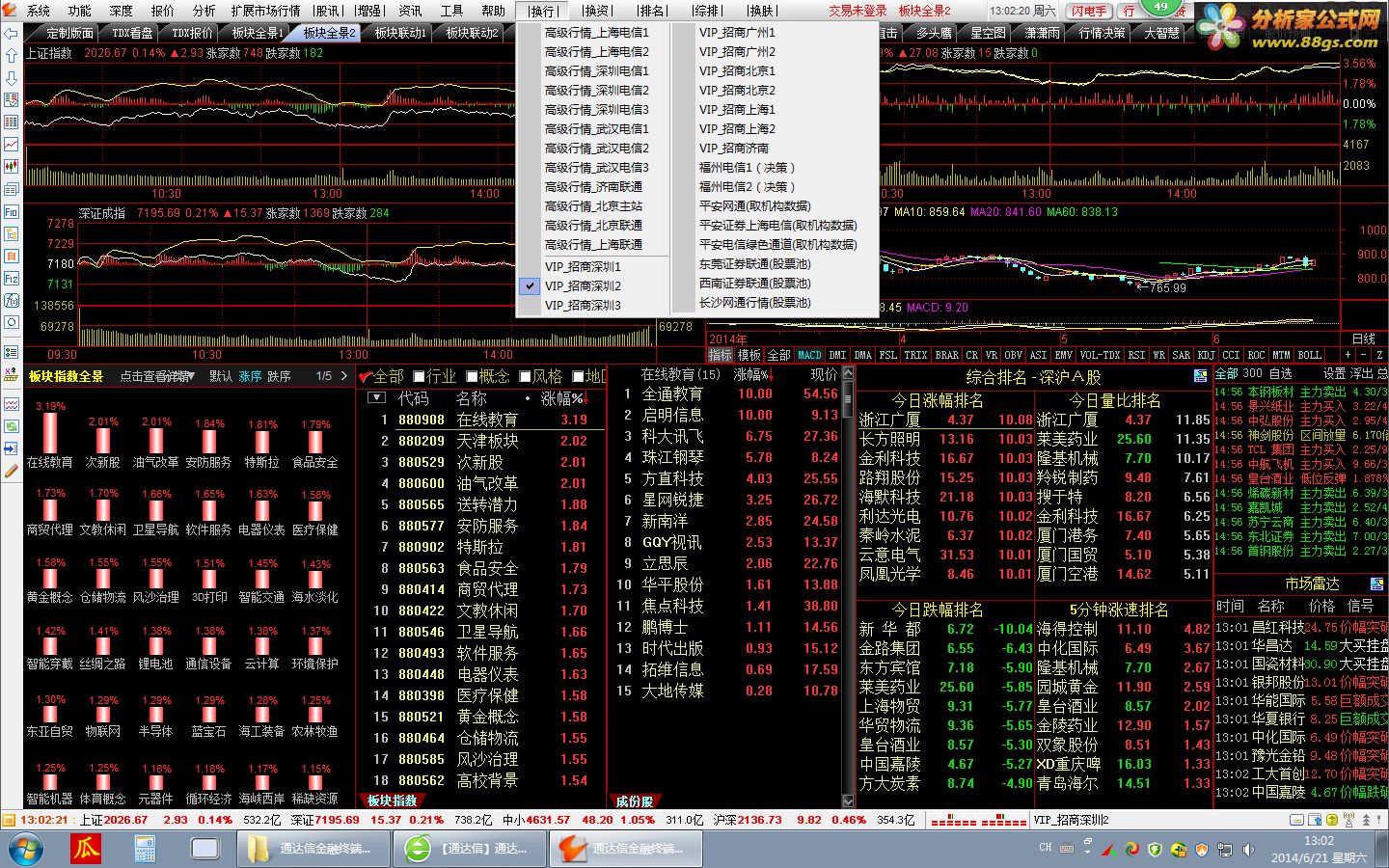1389x868 pixels.
Task: Click the orange 自 icon in left toolbar
Action: pyautogui.click(x=12, y=256)
